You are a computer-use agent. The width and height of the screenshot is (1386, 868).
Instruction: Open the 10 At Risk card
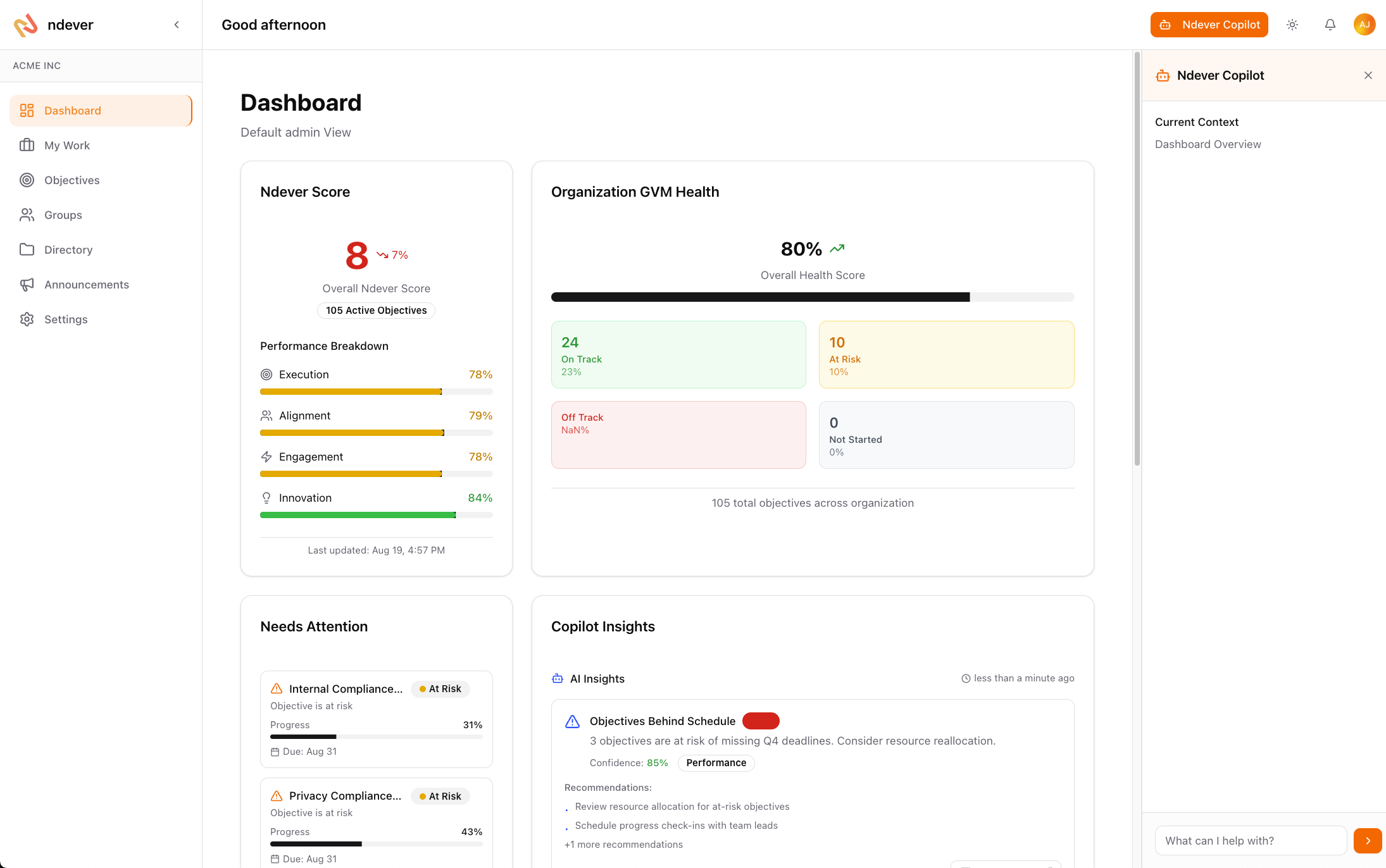point(947,354)
